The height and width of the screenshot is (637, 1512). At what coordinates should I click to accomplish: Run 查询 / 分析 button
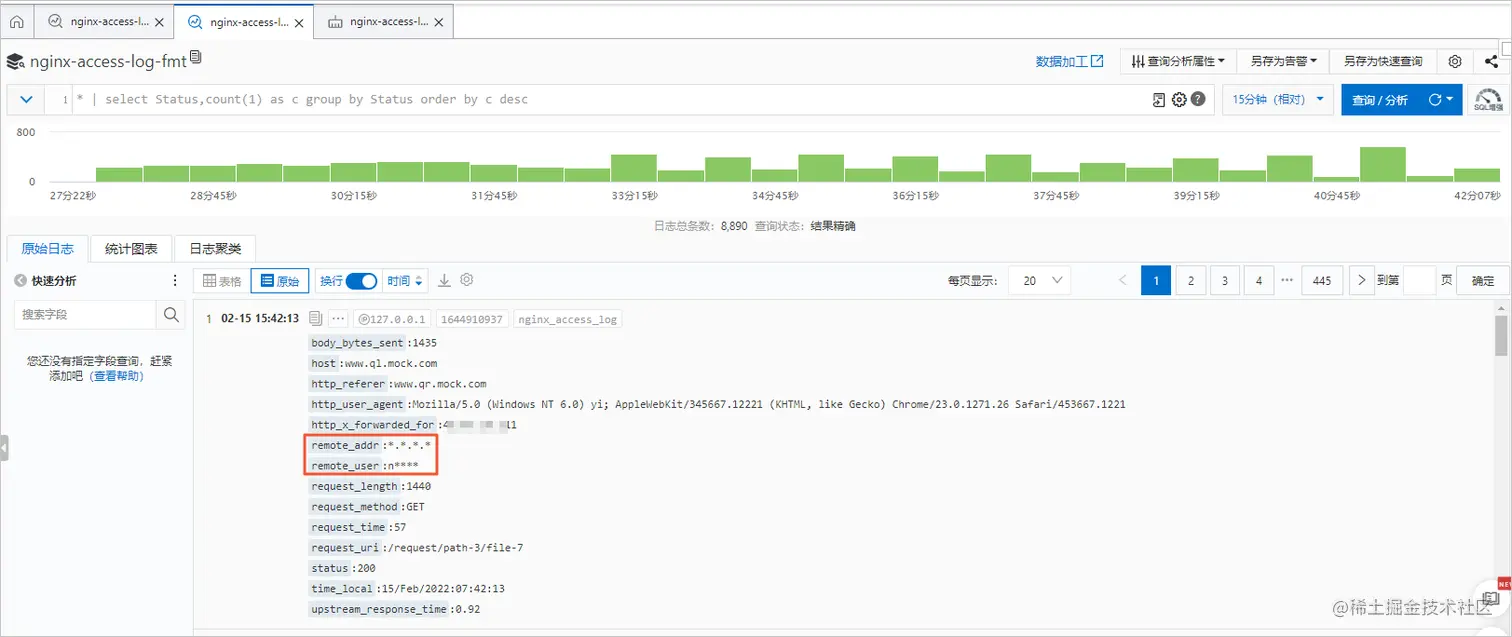tap(1380, 99)
